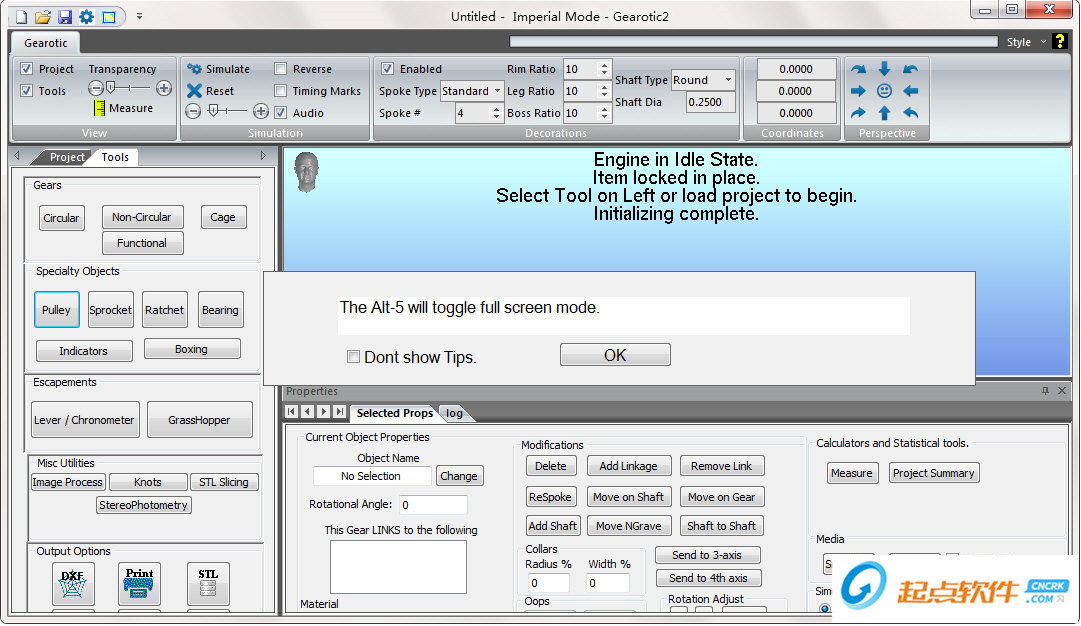Click the right-pointing perspective arrow
Viewport: 1081px width, 626px height.
[858, 90]
